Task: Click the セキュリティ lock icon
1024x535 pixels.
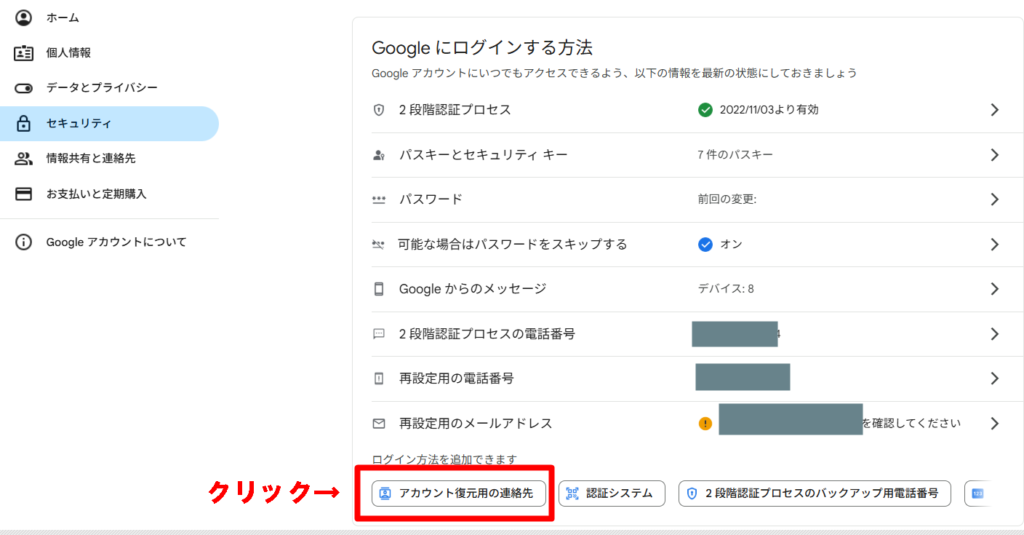Action: point(23,124)
